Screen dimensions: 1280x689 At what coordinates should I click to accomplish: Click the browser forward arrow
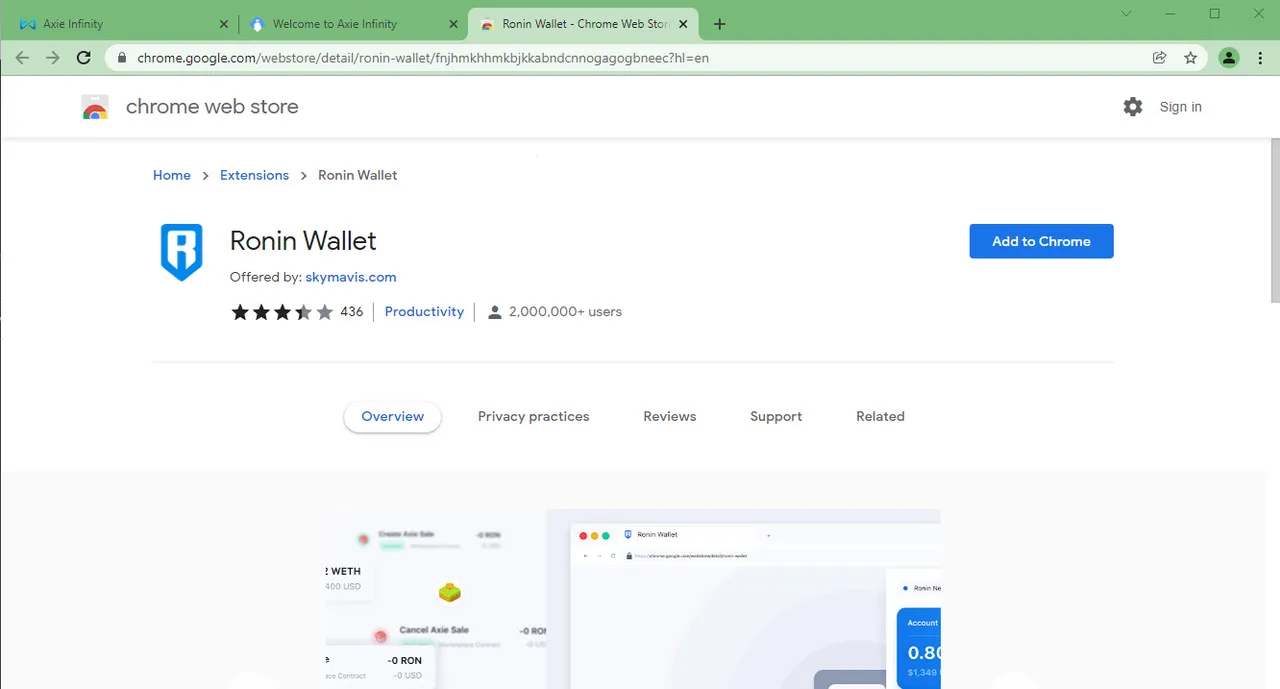(x=53, y=58)
